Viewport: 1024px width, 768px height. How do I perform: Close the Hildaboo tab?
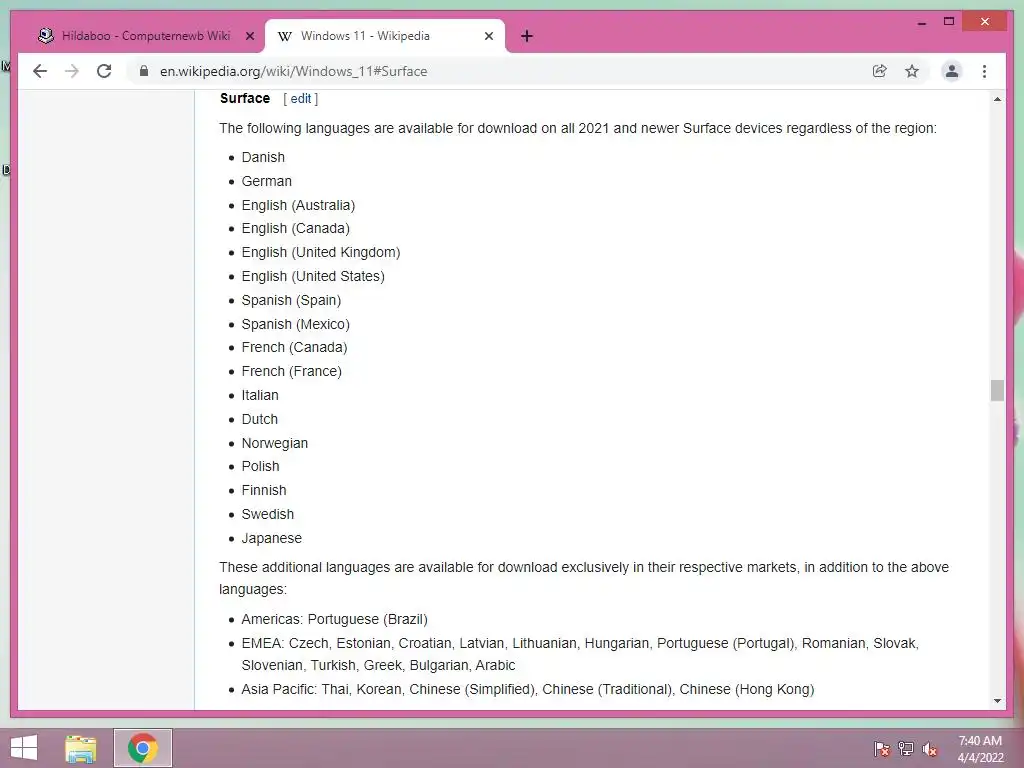click(249, 36)
